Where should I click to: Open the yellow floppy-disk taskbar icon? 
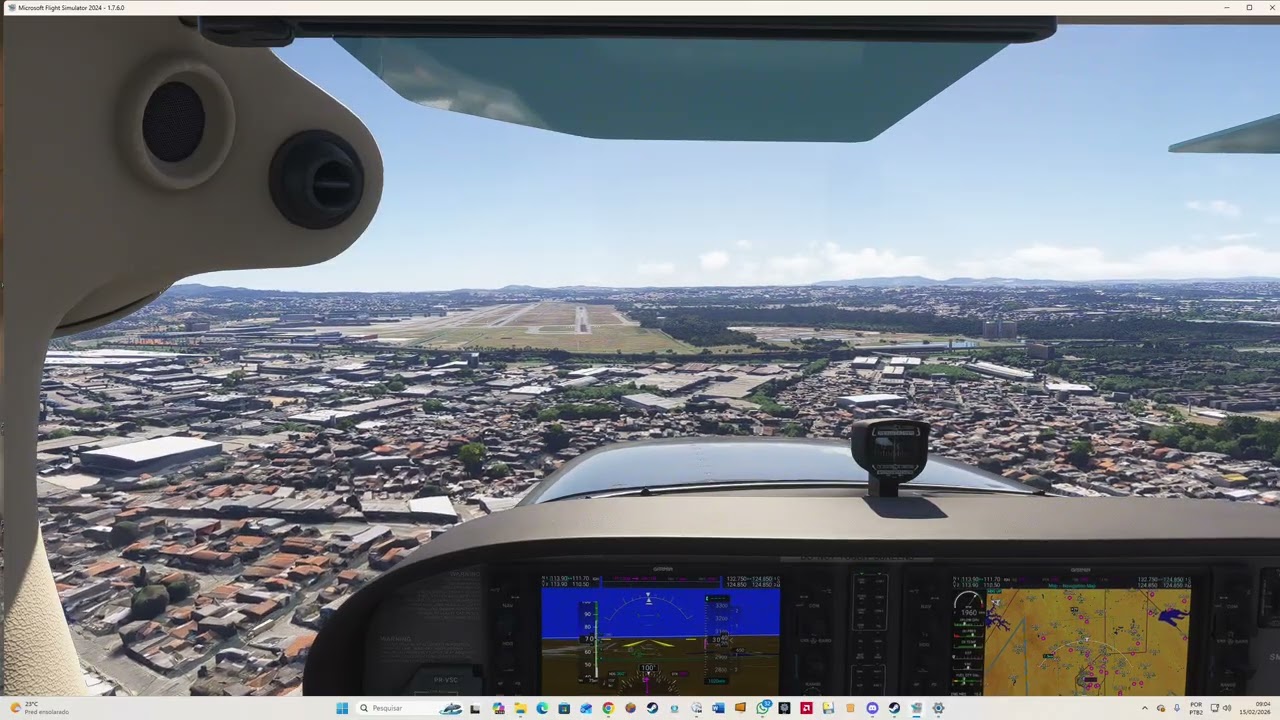[x=828, y=708]
